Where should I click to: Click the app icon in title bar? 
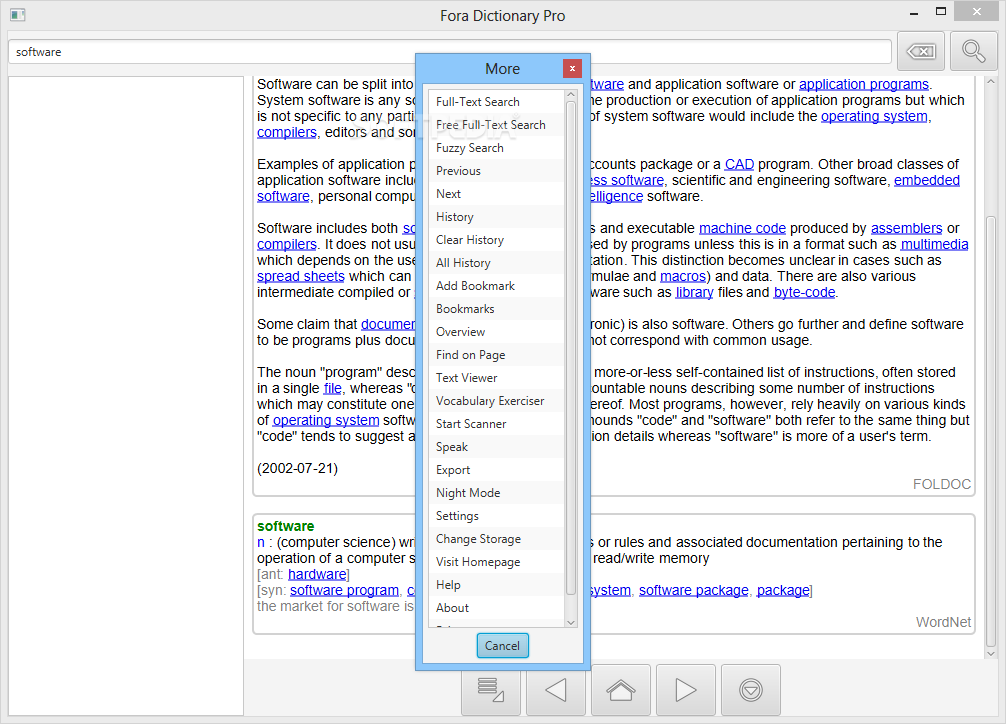[17, 15]
